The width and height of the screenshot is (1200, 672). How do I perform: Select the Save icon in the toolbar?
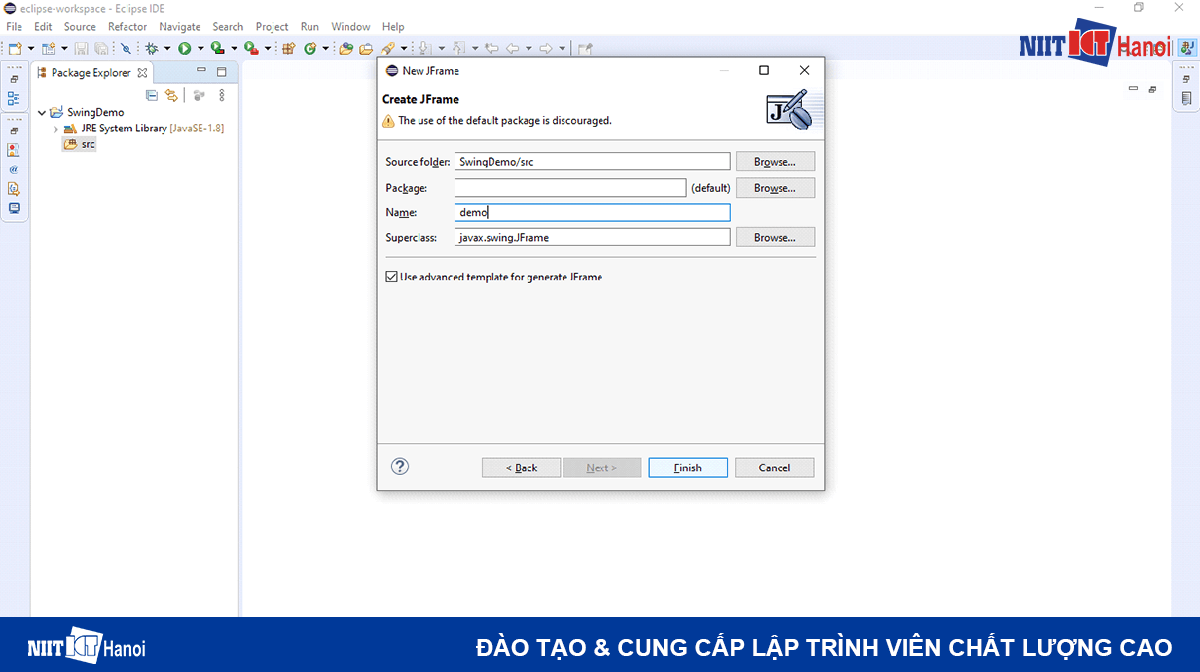click(81, 47)
